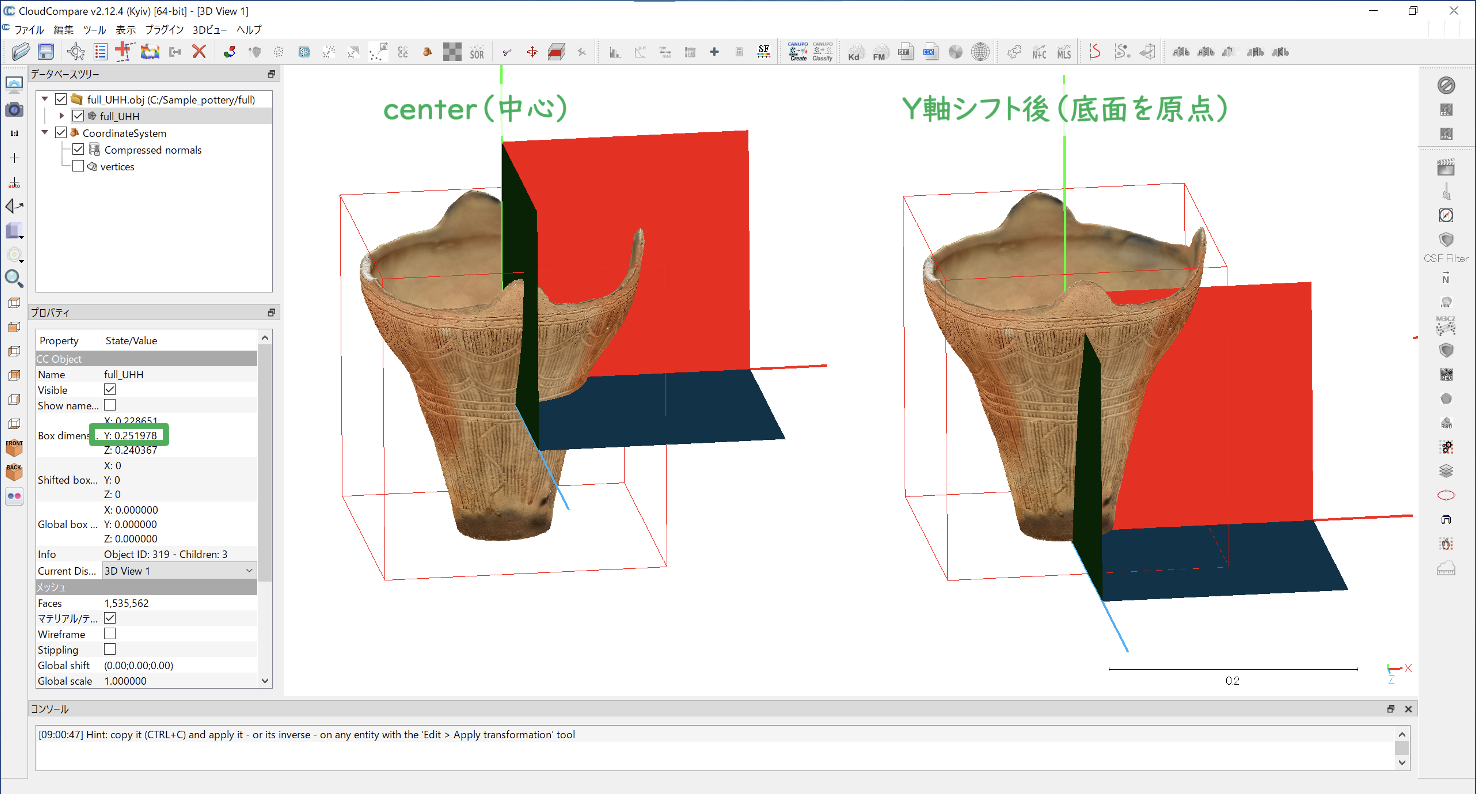Click the Save floppy disk icon

[x=46, y=51]
